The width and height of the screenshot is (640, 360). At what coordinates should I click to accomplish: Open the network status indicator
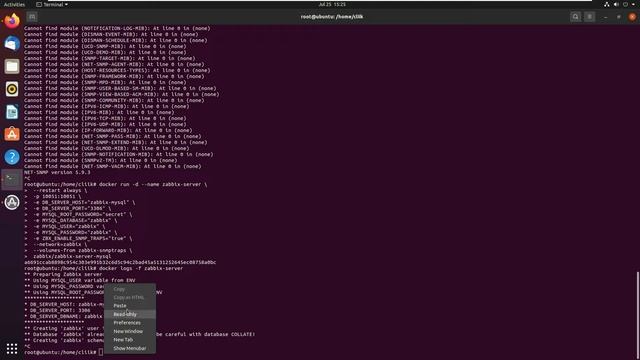click(x=607, y=4)
